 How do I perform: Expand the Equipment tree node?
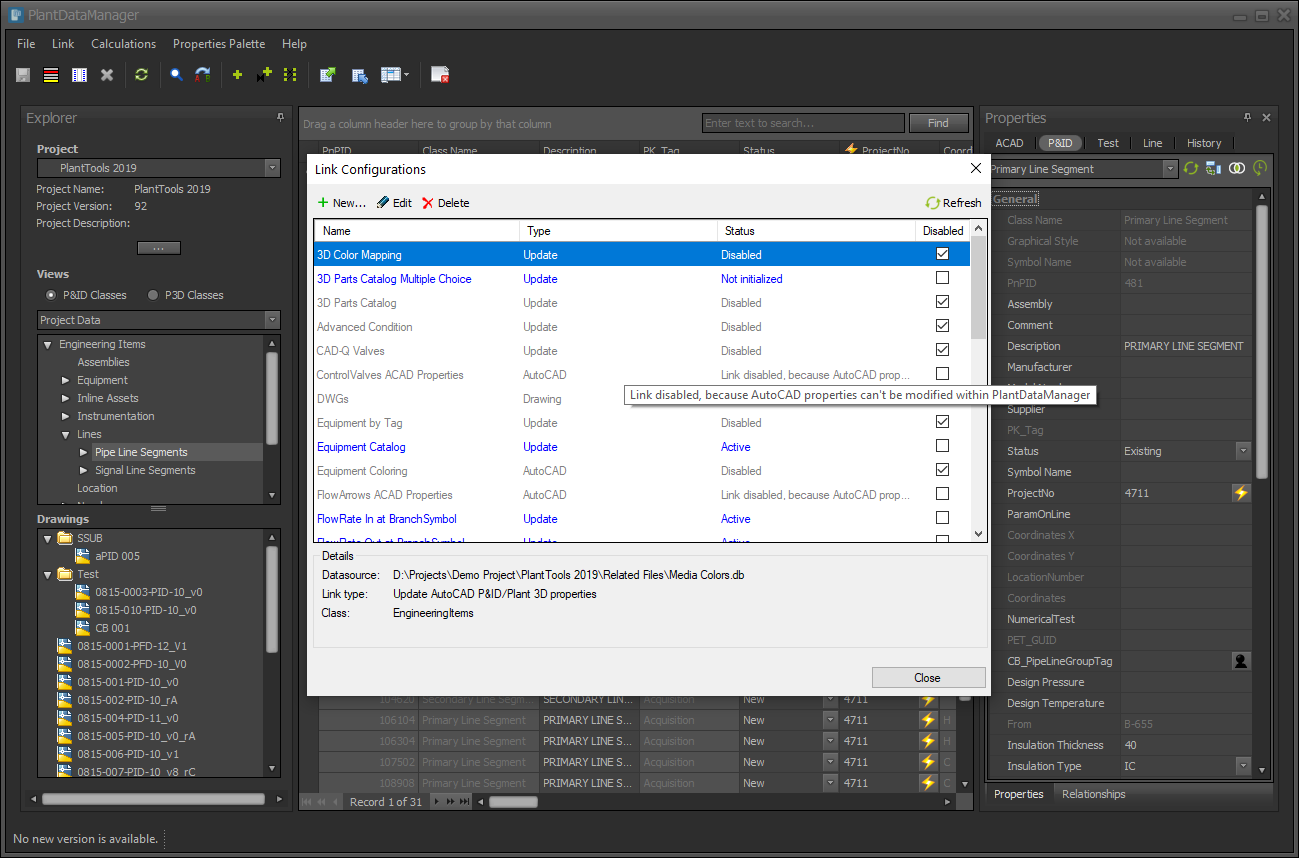pyautogui.click(x=66, y=380)
